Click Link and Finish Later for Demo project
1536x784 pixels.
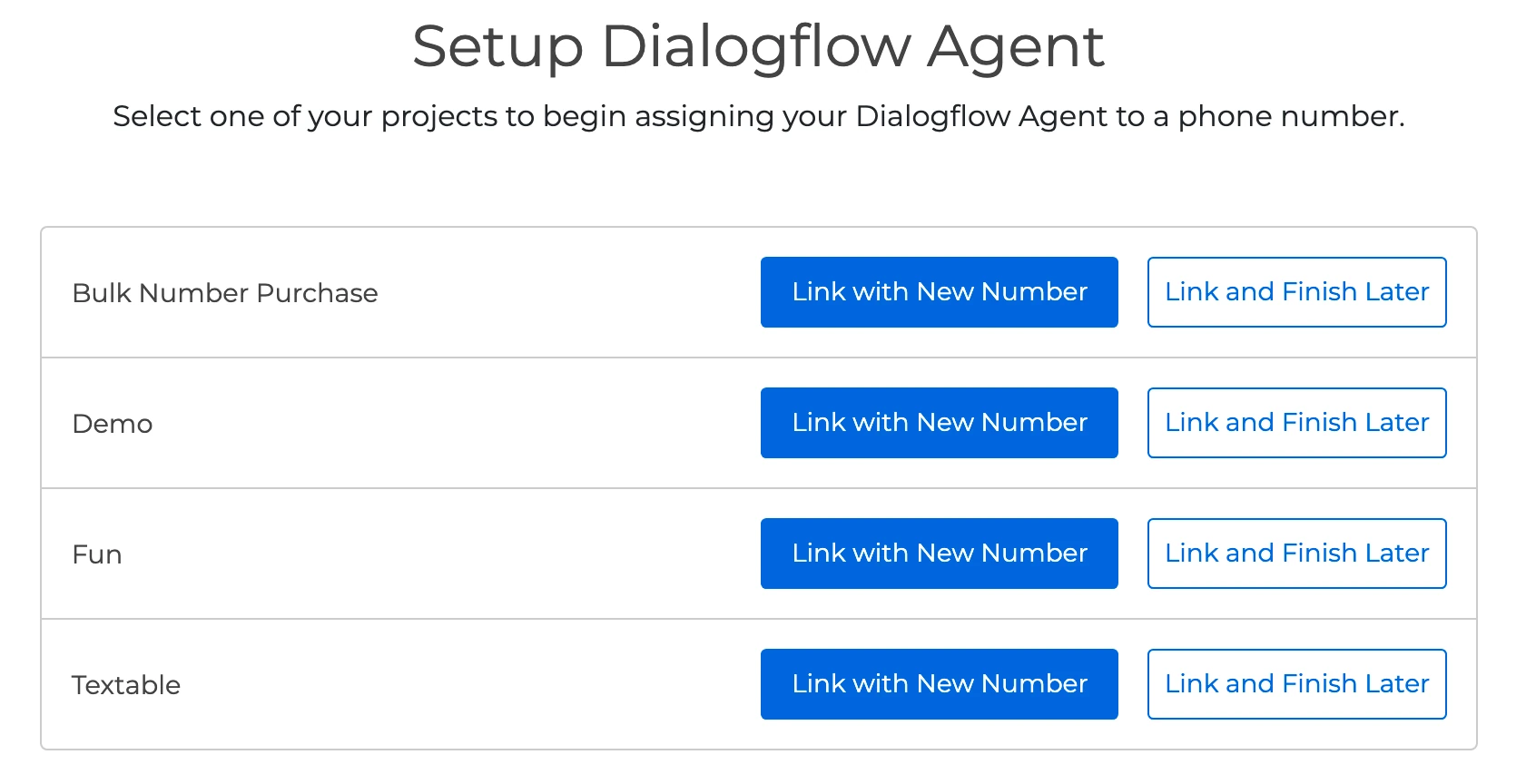coord(1296,423)
